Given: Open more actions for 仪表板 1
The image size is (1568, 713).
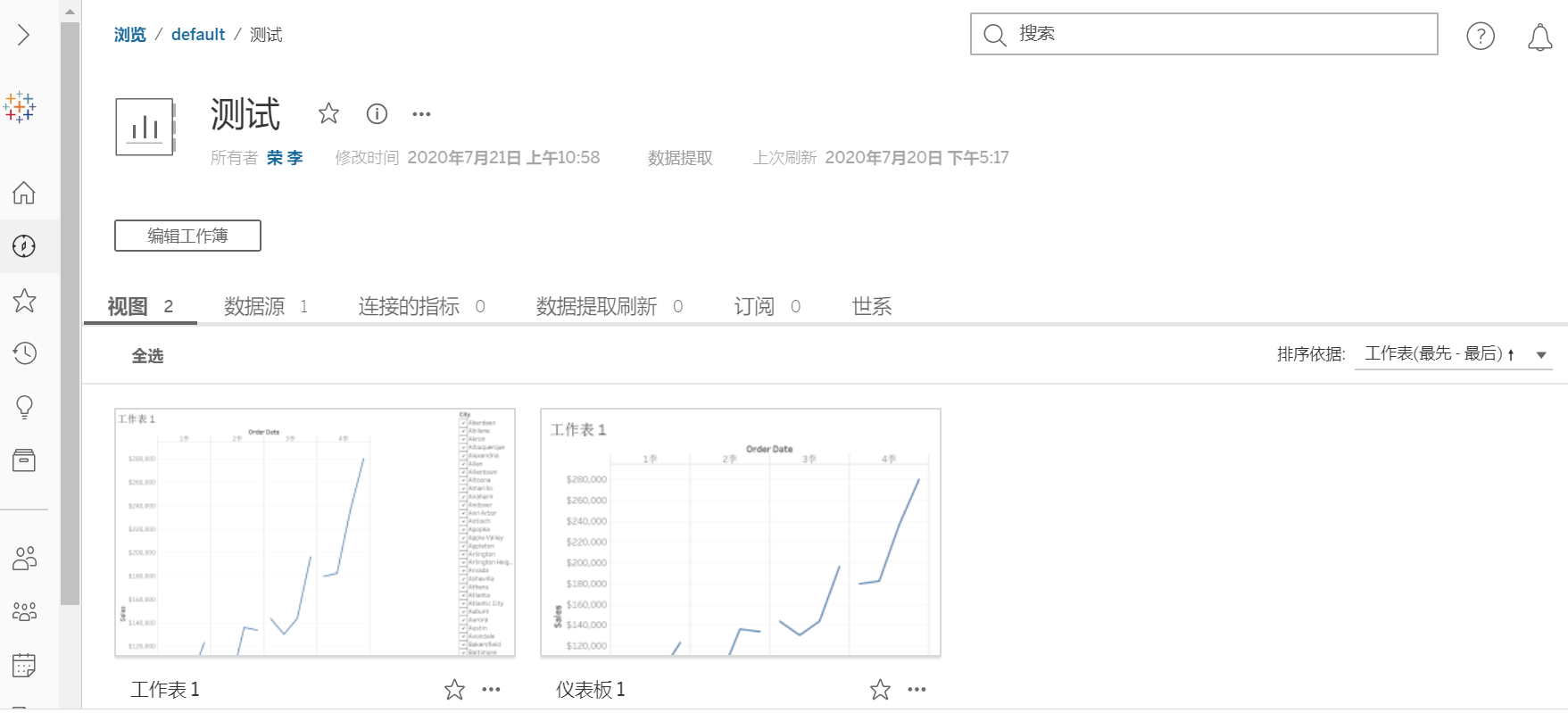Looking at the screenshot, I should tap(917, 689).
